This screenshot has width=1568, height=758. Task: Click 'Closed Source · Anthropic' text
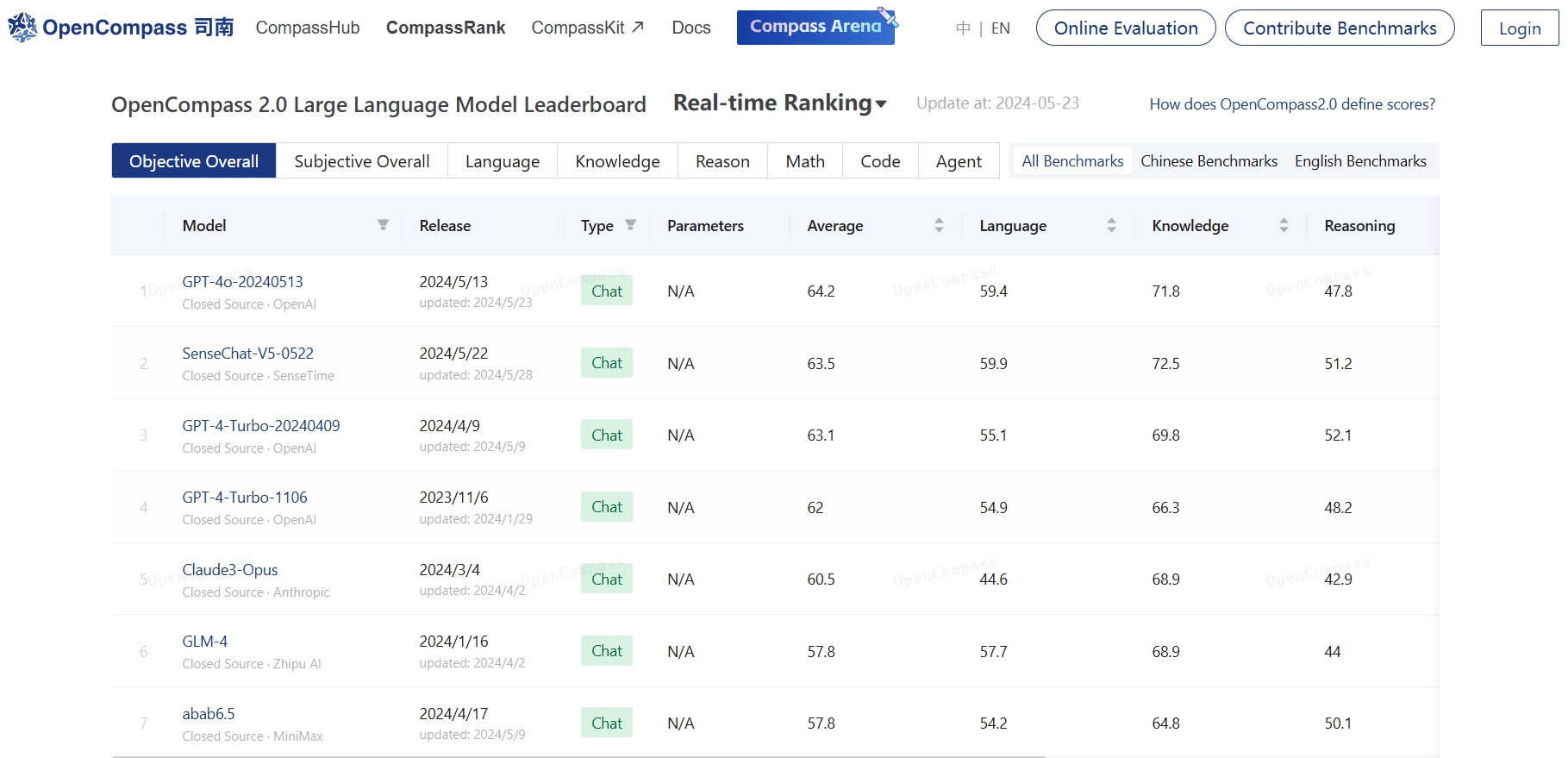pos(256,592)
